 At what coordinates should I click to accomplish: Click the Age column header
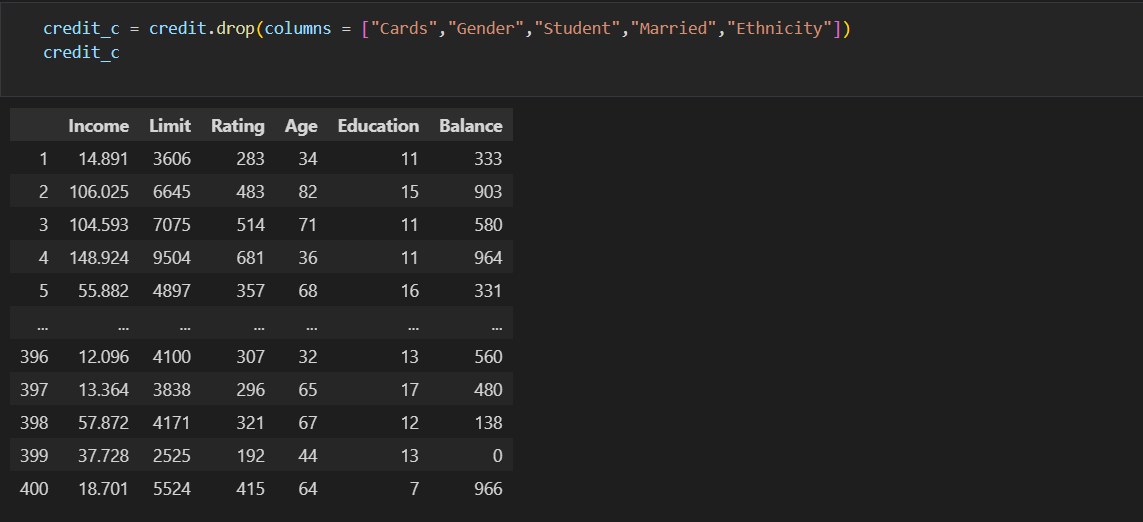coord(301,125)
